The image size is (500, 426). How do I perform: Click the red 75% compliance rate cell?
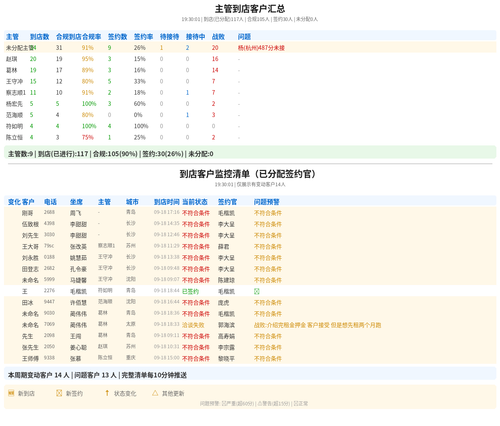[x=87, y=137]
